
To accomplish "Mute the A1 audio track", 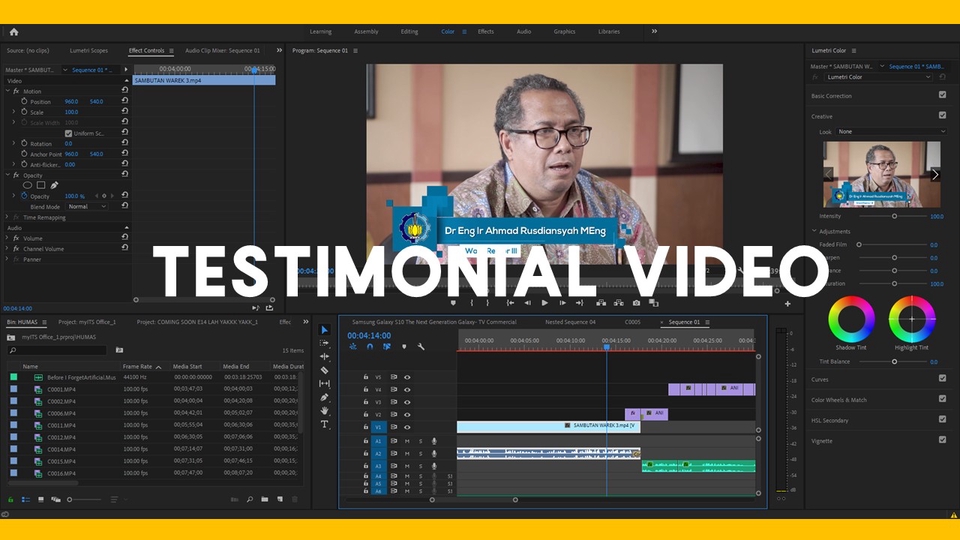I will (407, 441).
